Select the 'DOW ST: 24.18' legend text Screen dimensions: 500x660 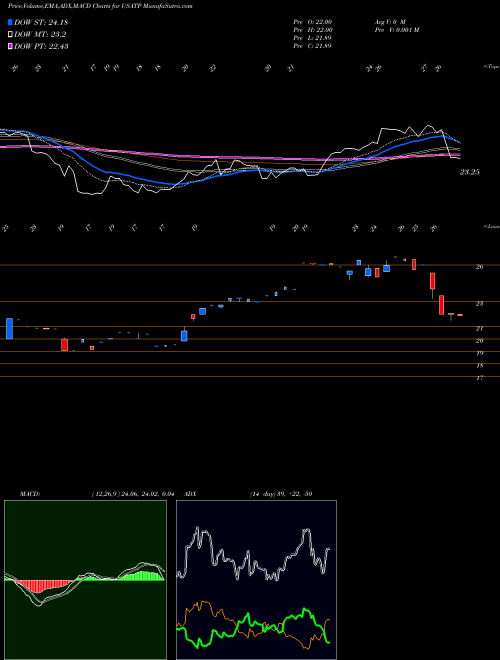click(41, 22)
